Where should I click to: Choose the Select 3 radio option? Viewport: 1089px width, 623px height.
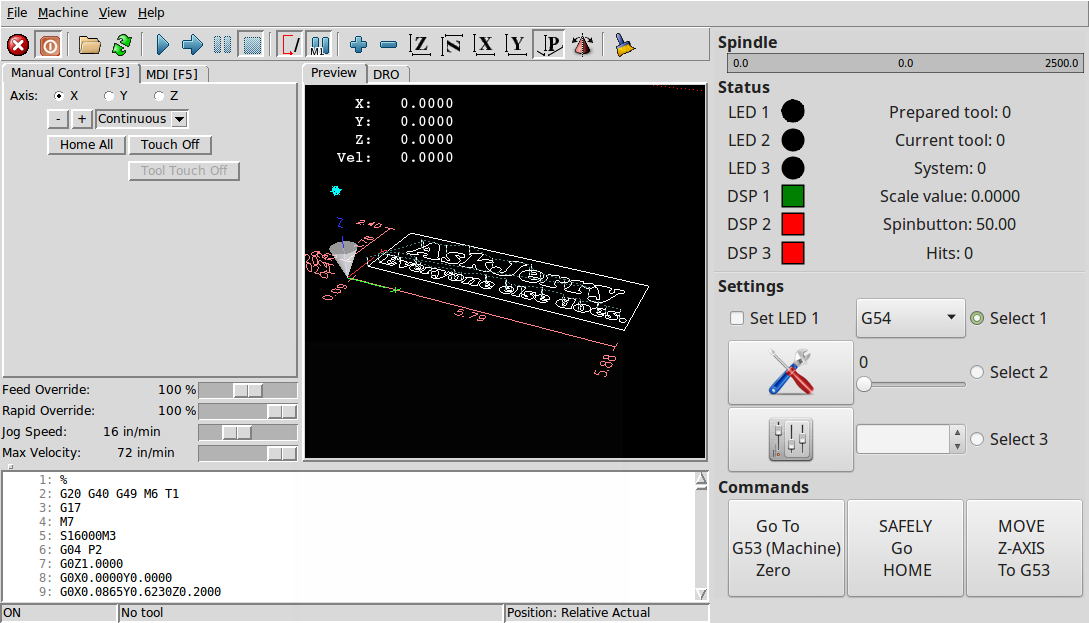click(977, 439)
